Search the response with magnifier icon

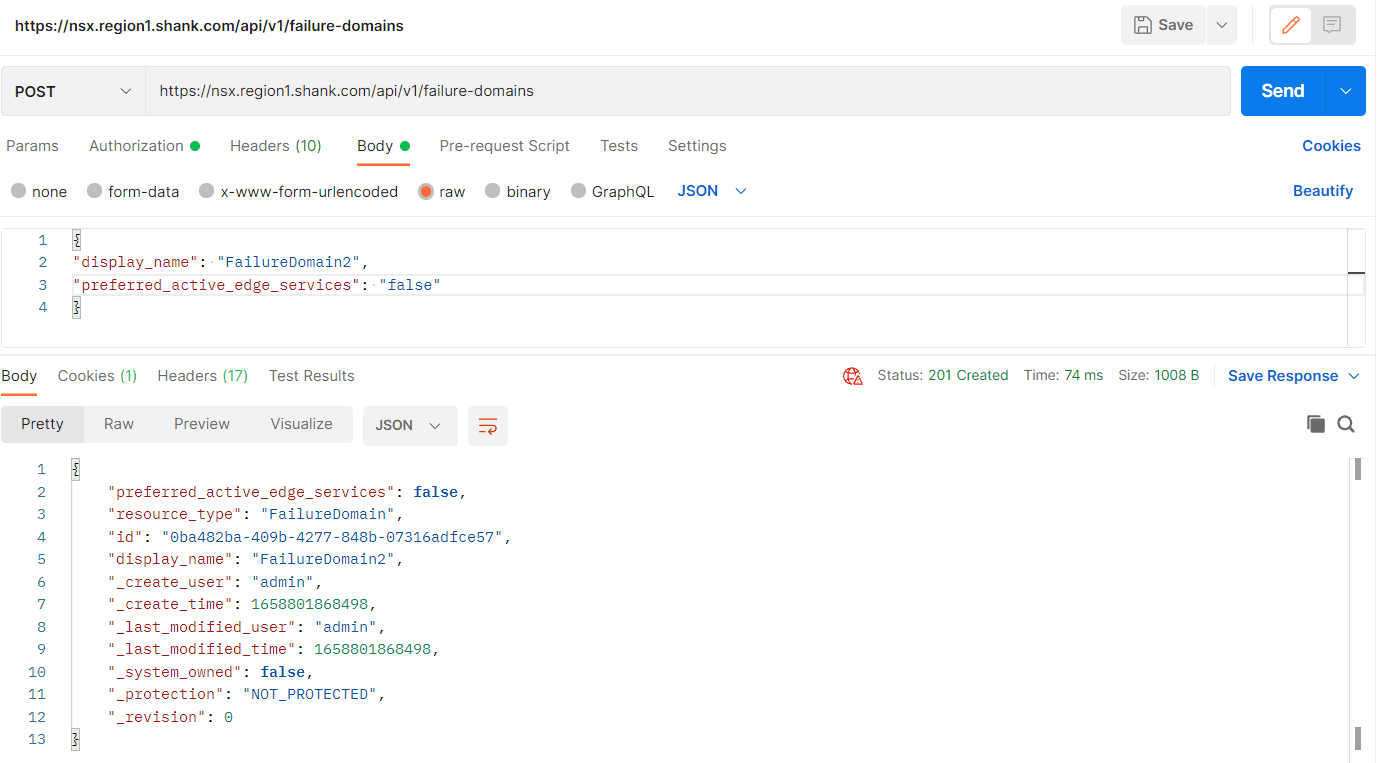pos(1346,424)
